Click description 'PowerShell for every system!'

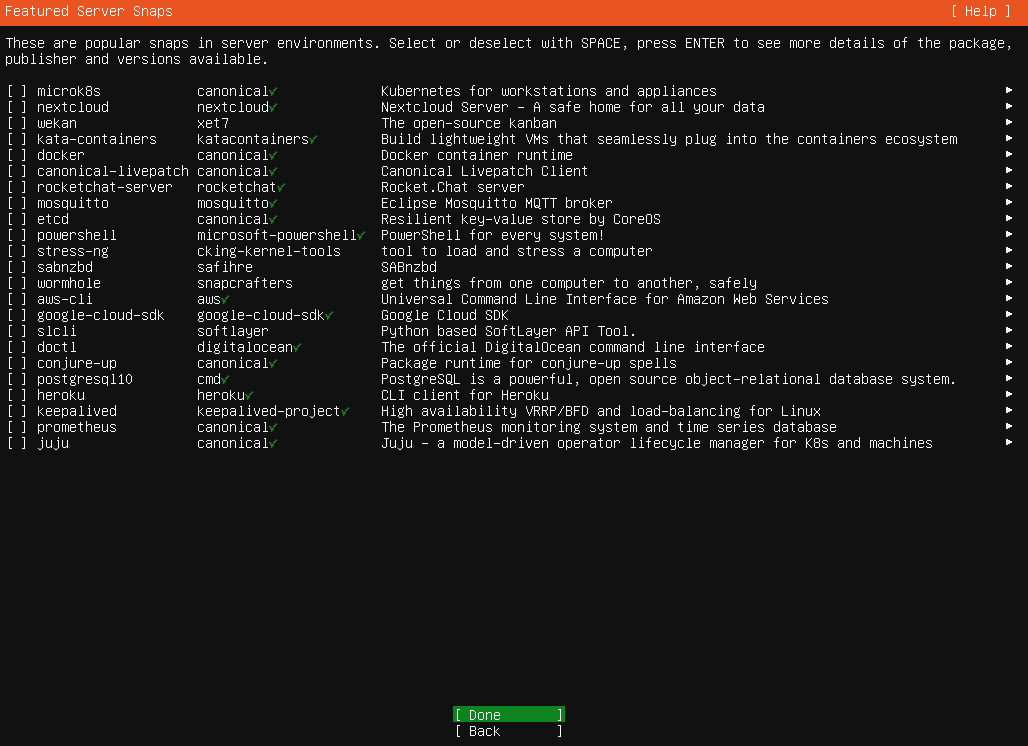(x=492, y=235)
